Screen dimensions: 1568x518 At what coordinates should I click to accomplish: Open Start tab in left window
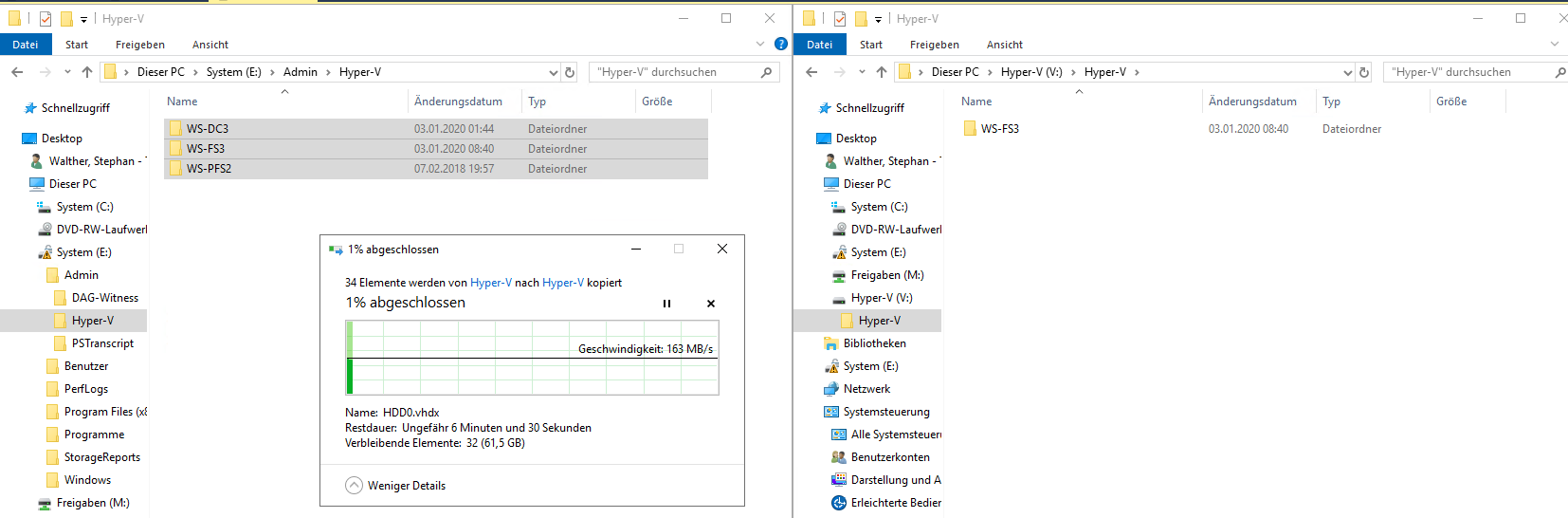click(77, 45)
